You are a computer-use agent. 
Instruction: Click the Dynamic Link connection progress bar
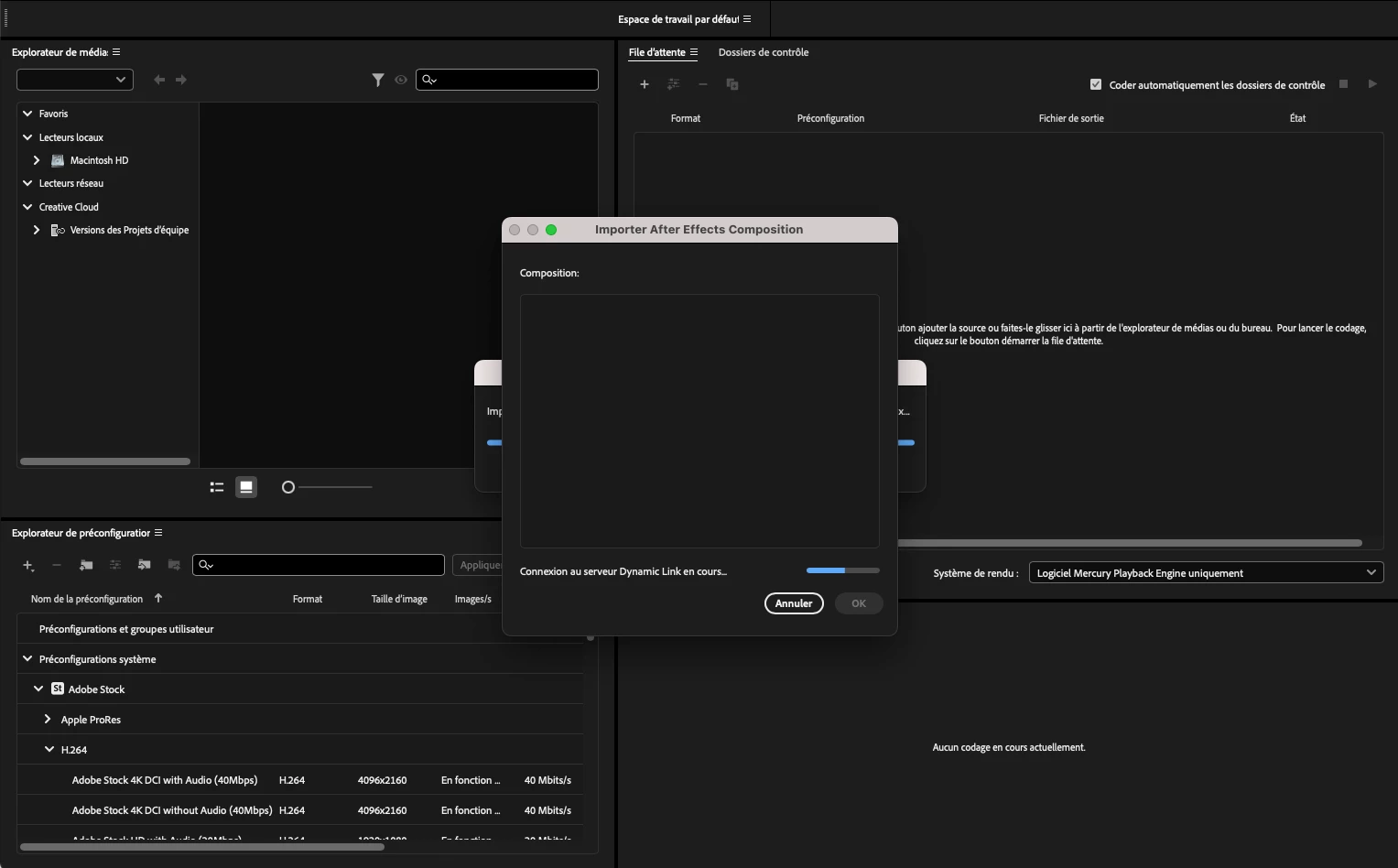click(843, 570)
